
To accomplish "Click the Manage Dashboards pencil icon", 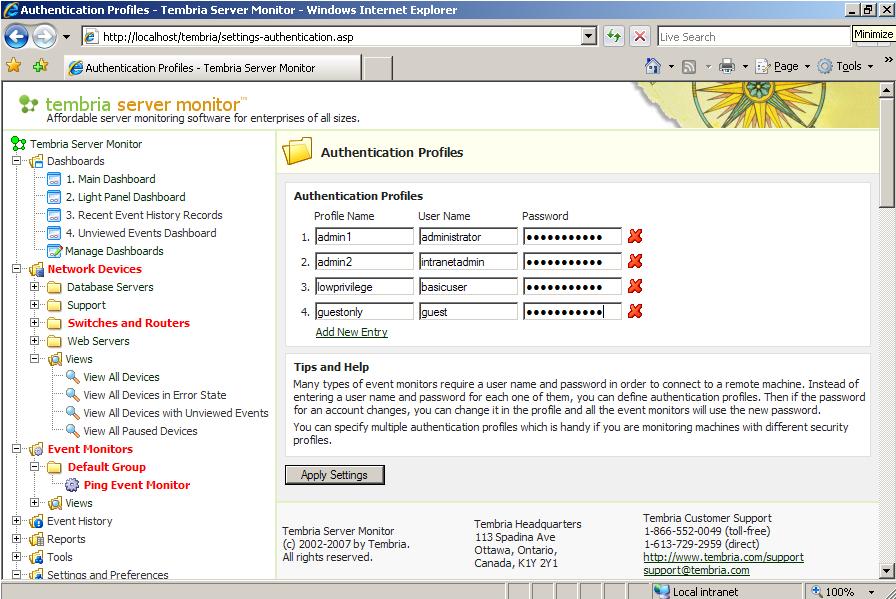I will point(54,251).
